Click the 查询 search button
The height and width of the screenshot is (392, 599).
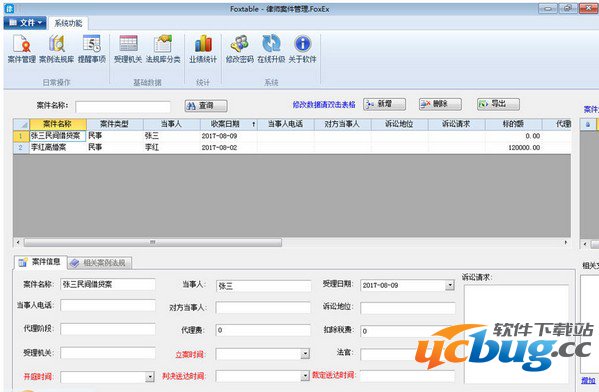pyautogui.click(x=206, y=106)
